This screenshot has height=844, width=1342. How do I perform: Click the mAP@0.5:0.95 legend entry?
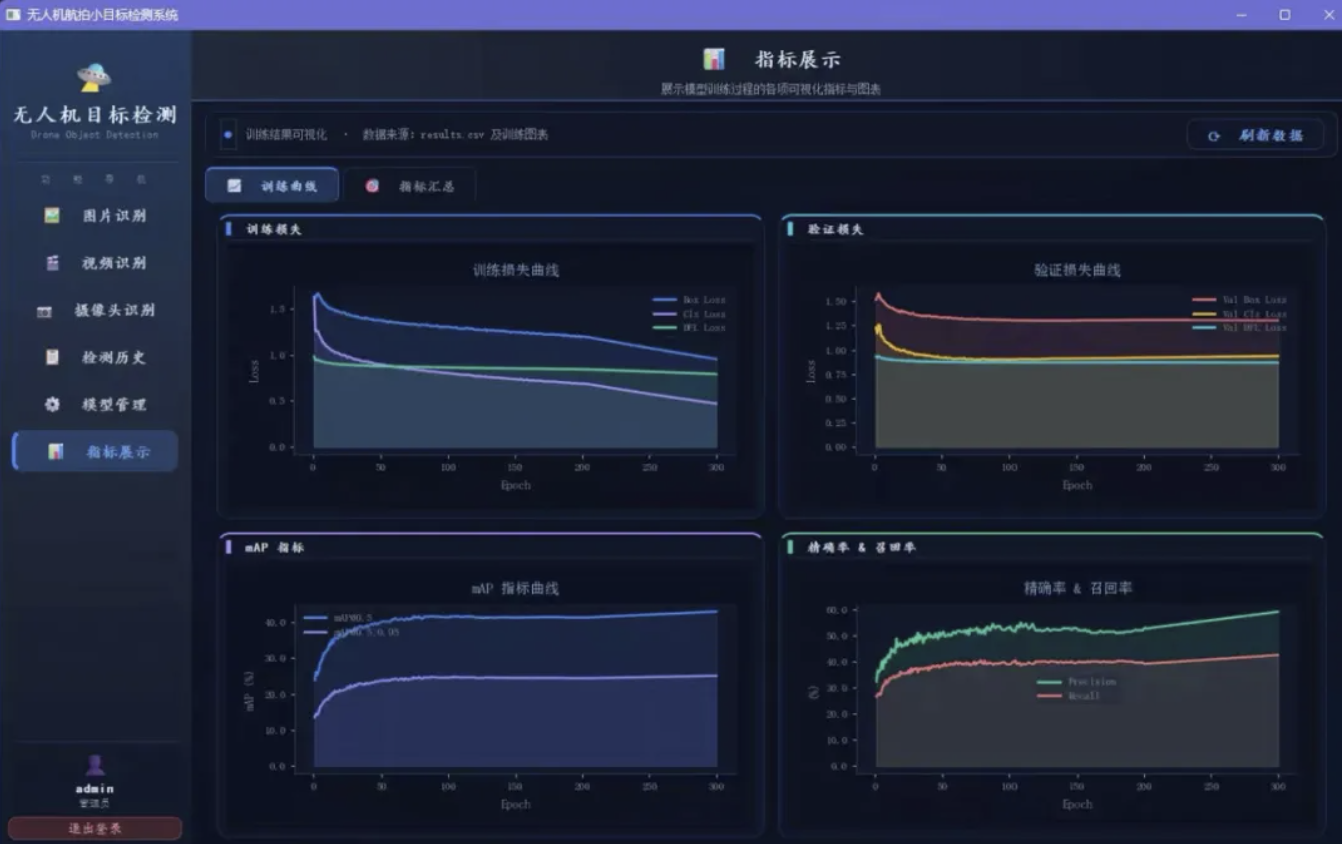tap(352, 632)
